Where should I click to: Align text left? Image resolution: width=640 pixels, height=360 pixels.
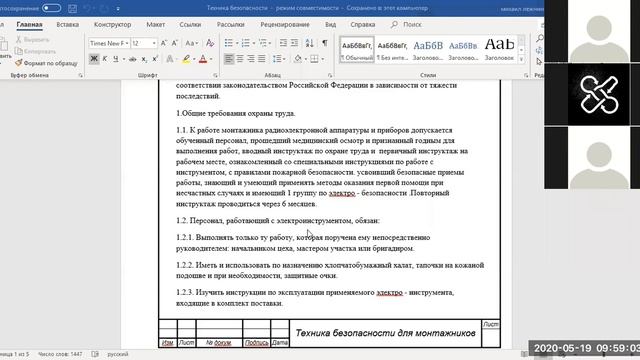[x=229, y=59]
